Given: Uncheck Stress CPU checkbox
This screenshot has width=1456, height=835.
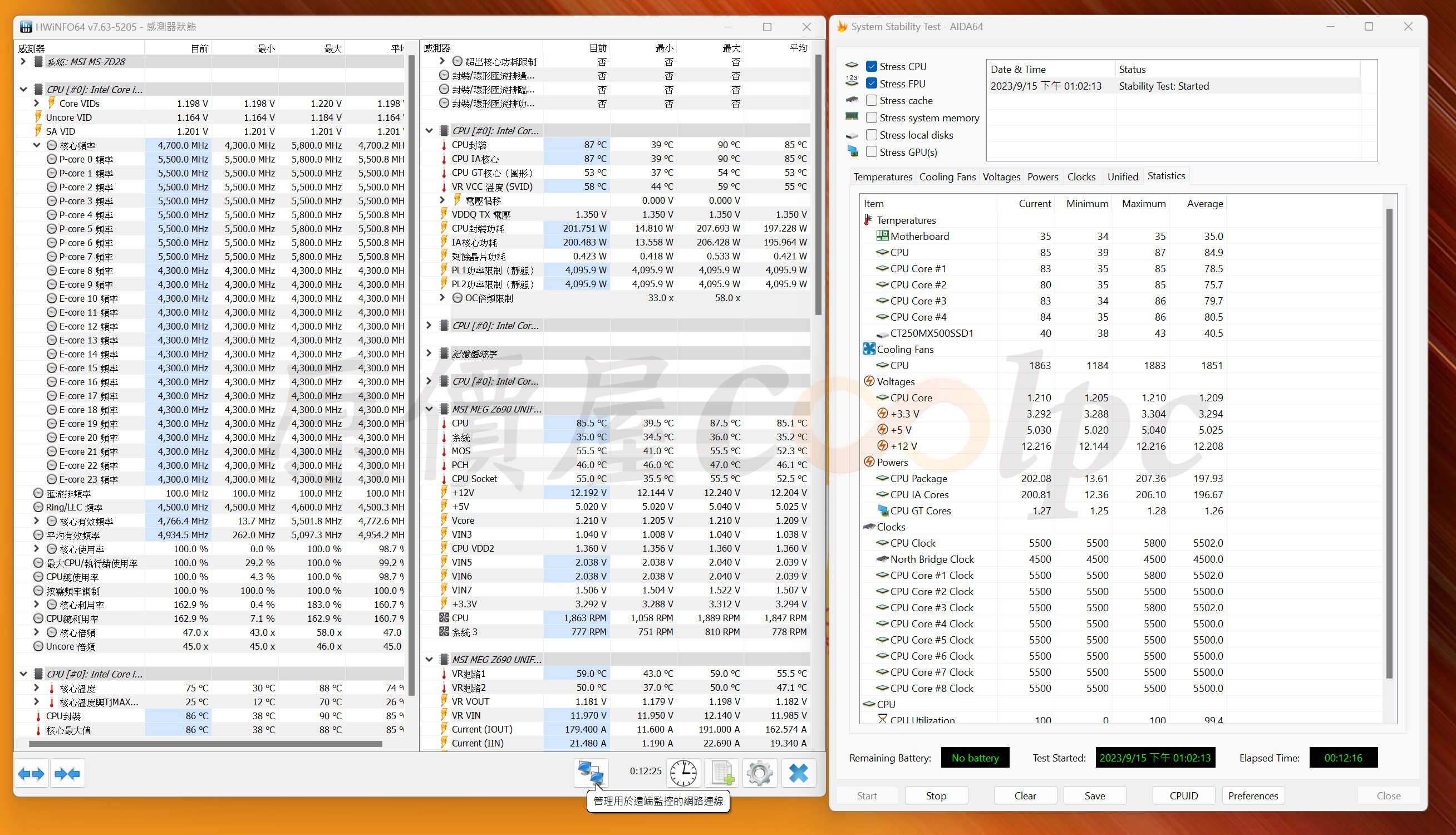Looking at the screenshot, I should coord(871,67).
